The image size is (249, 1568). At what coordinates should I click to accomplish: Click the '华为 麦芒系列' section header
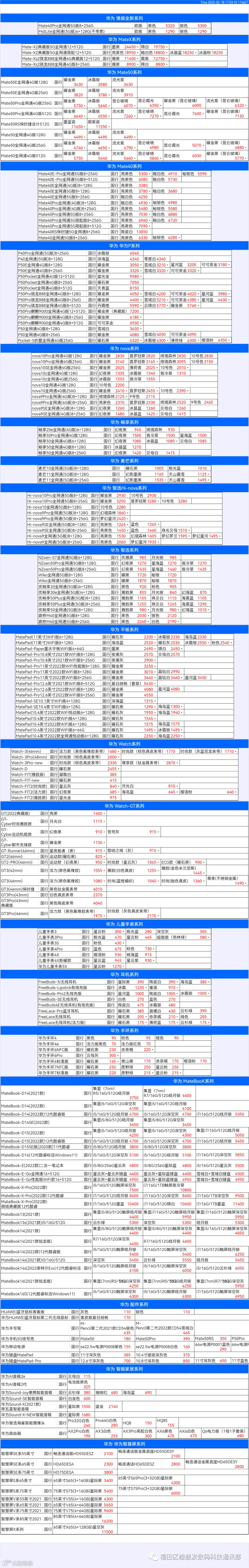coord(124,461)
